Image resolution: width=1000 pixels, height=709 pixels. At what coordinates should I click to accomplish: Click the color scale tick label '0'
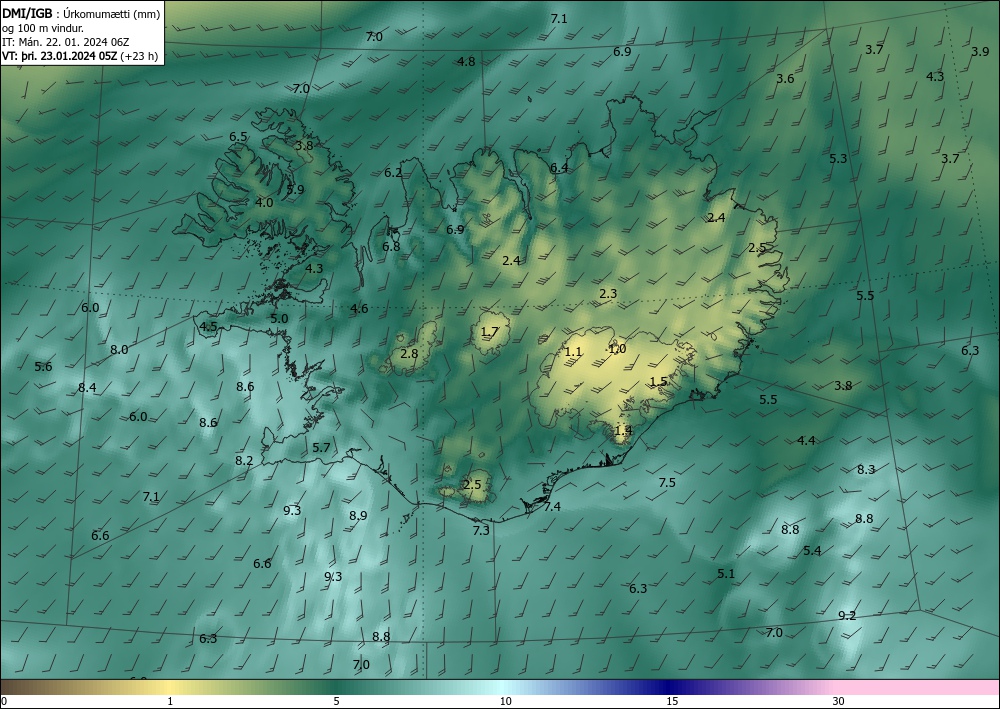4,701
